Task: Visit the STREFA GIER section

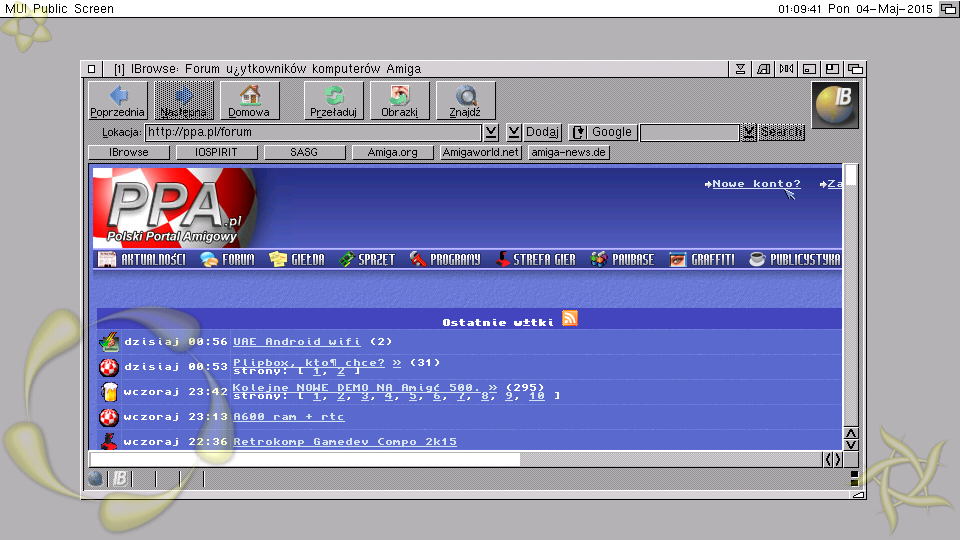Action: point(536,260)
